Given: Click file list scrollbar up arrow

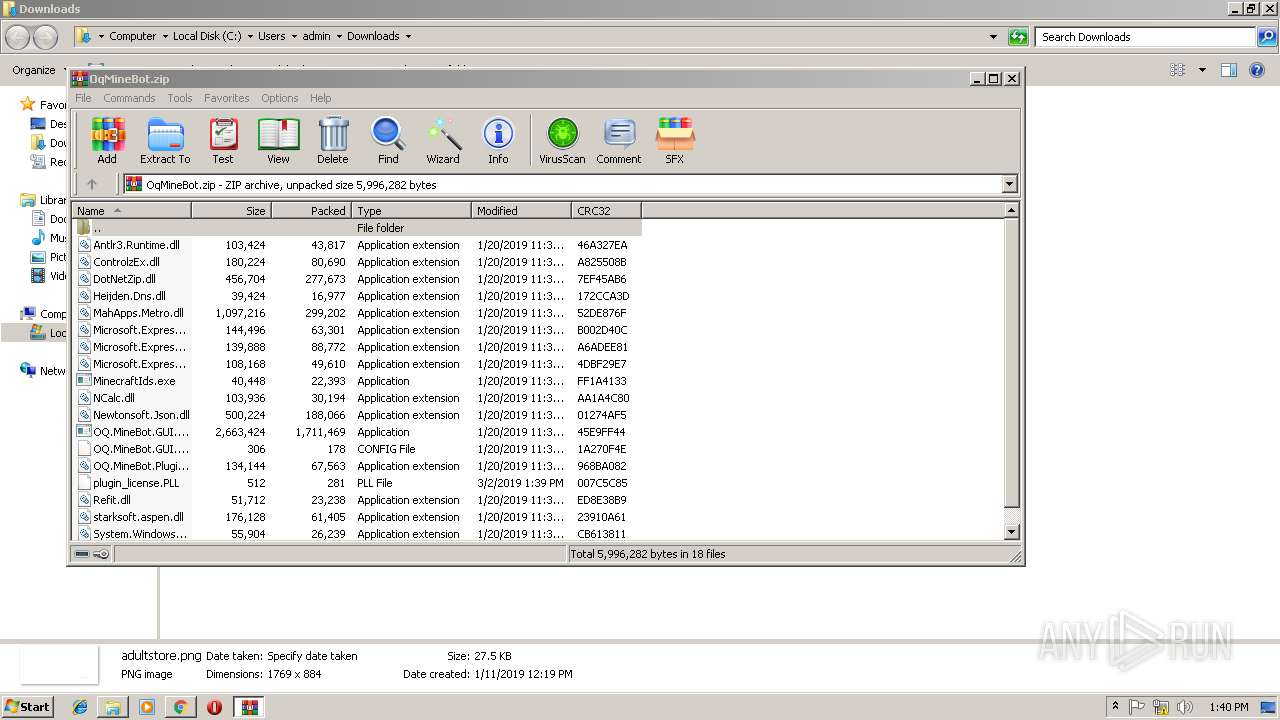Looking at the screenshot, I should point(1011,210).
